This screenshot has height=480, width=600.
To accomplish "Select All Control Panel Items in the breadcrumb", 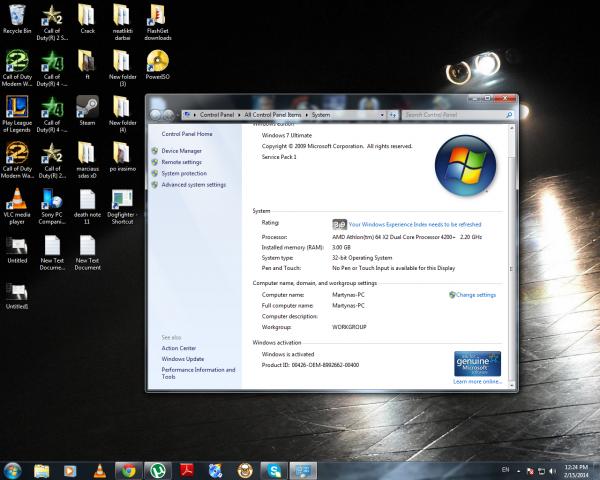I will tap(274, 115).
